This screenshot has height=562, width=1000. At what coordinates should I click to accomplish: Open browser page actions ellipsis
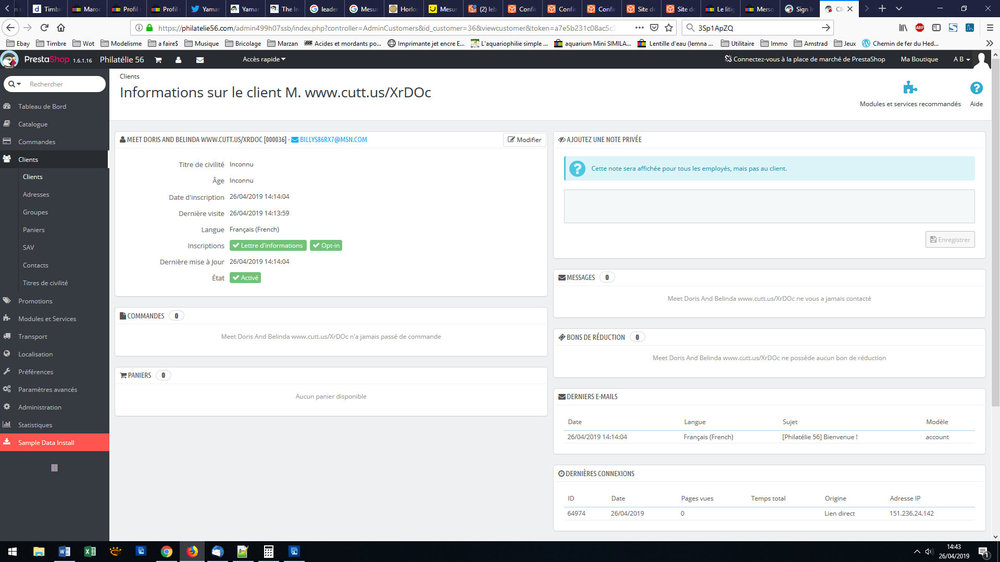[639, 27]
